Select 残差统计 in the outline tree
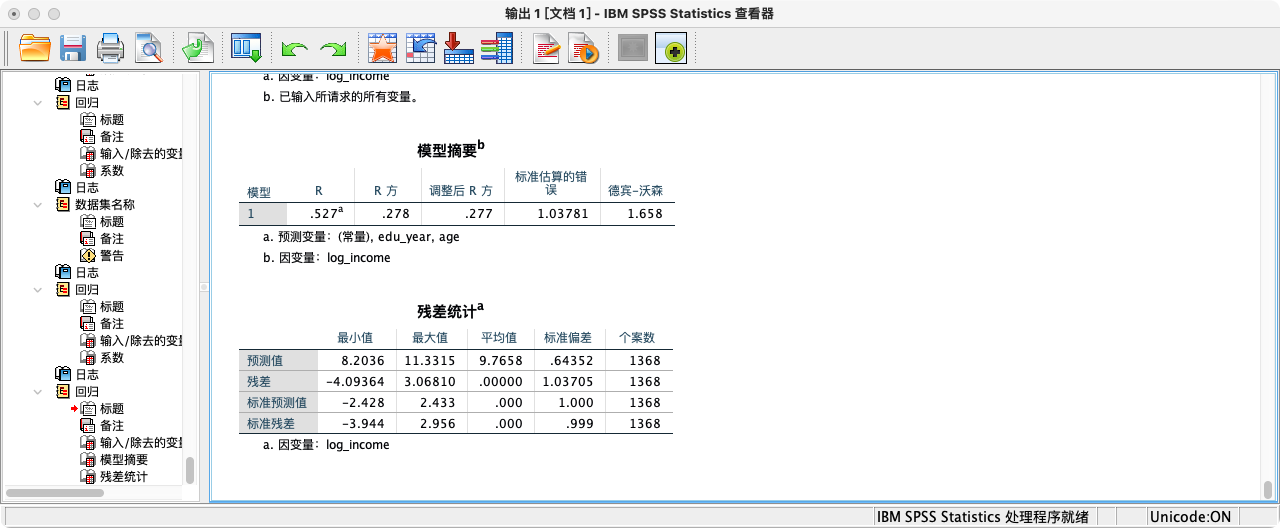The width and height of the screenshot is (1280, 528). click(x=124, y=476)
